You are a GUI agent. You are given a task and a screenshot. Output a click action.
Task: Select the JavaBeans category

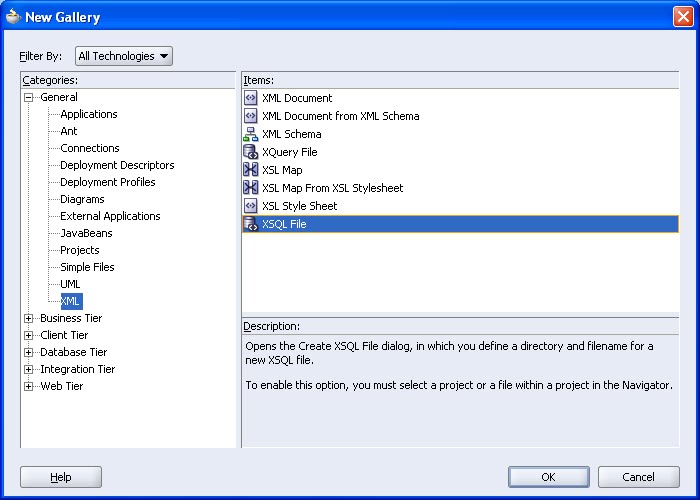click(86, 233)
